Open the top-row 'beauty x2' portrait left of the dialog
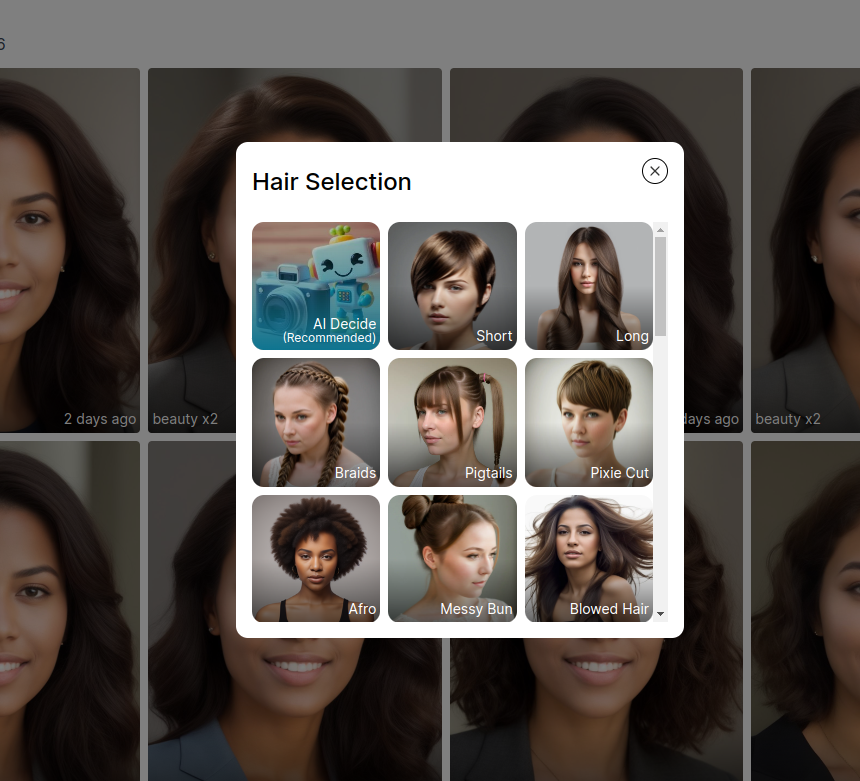Viewport: 860px width, 781px height. tap(192, 250)
